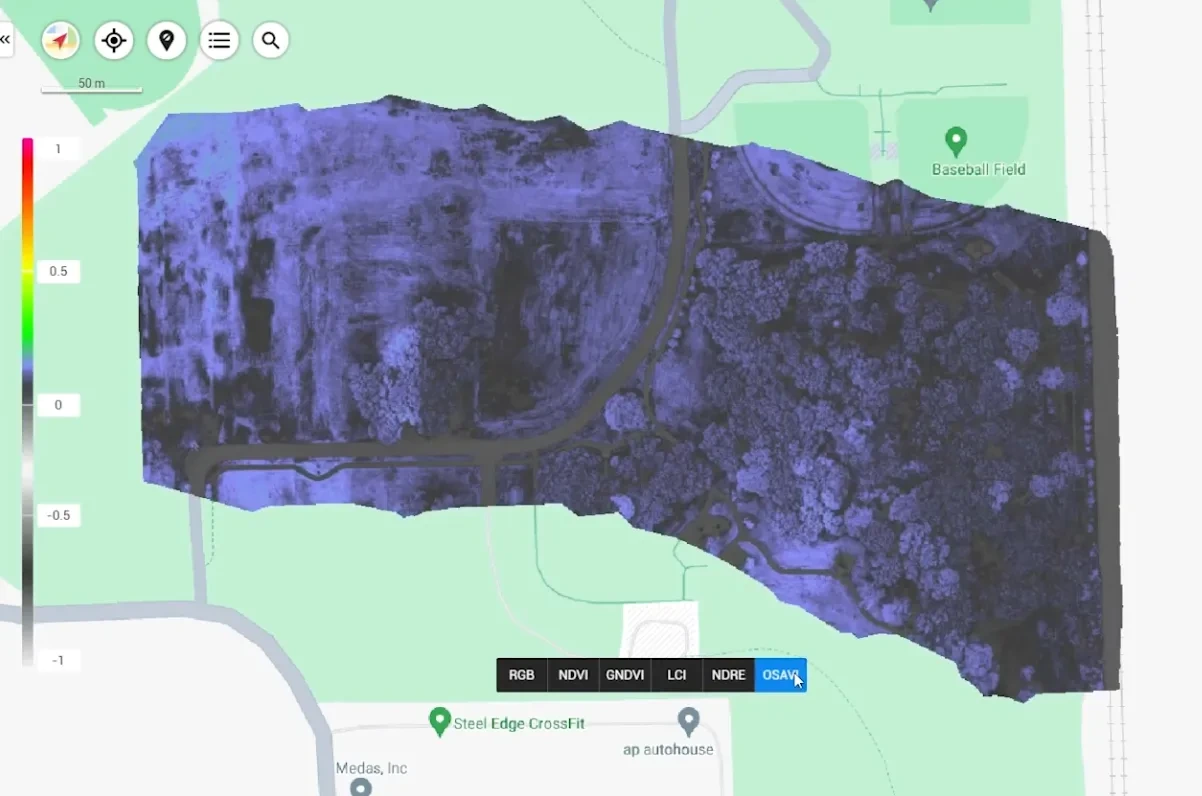1202x796 pixels.
Task: Click the color legend gradient bar
Action: coord(28,403)
